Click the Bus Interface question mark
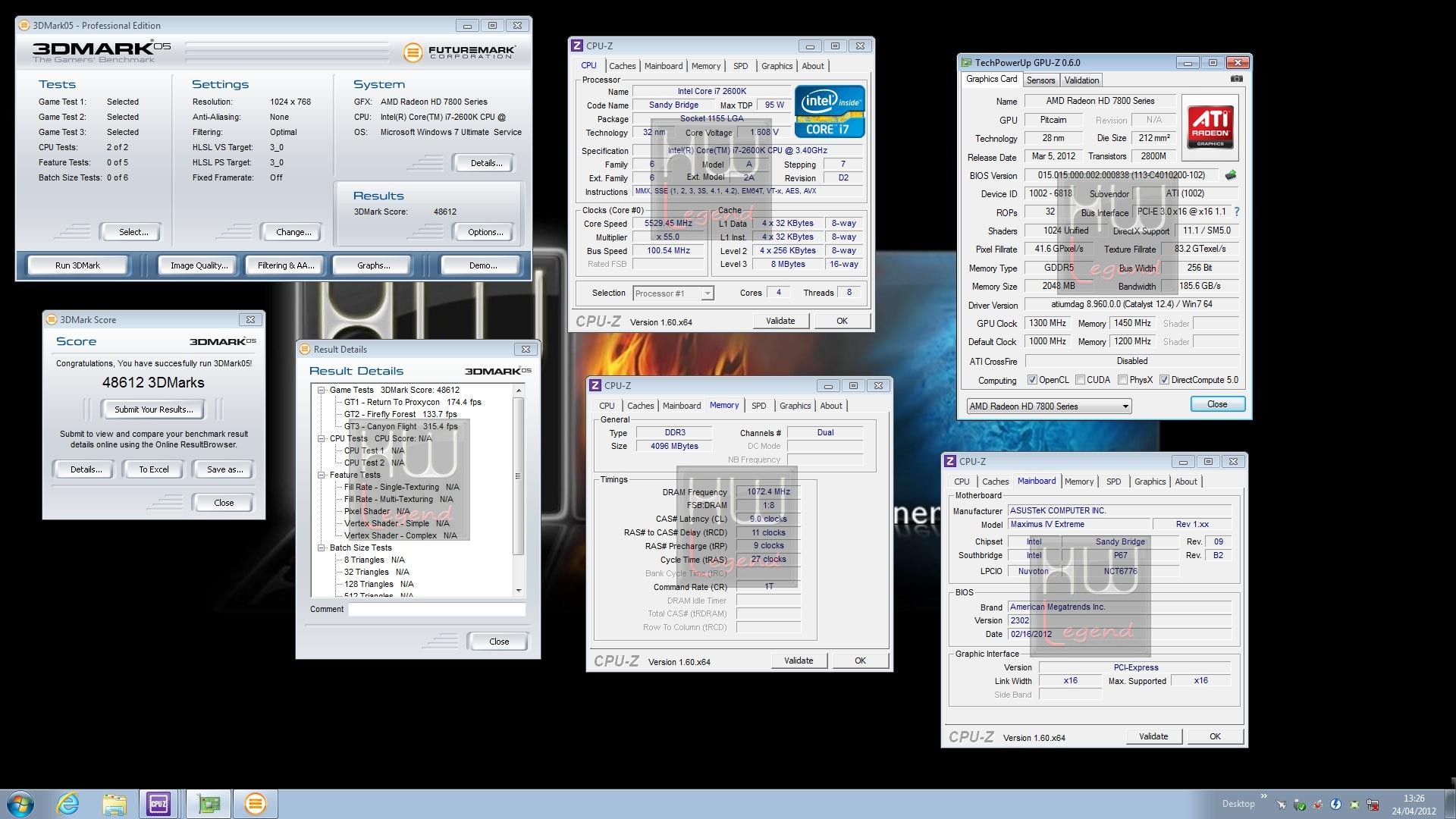The image size is (1456, 819). pyautogui.click(x=1237, y=212)
